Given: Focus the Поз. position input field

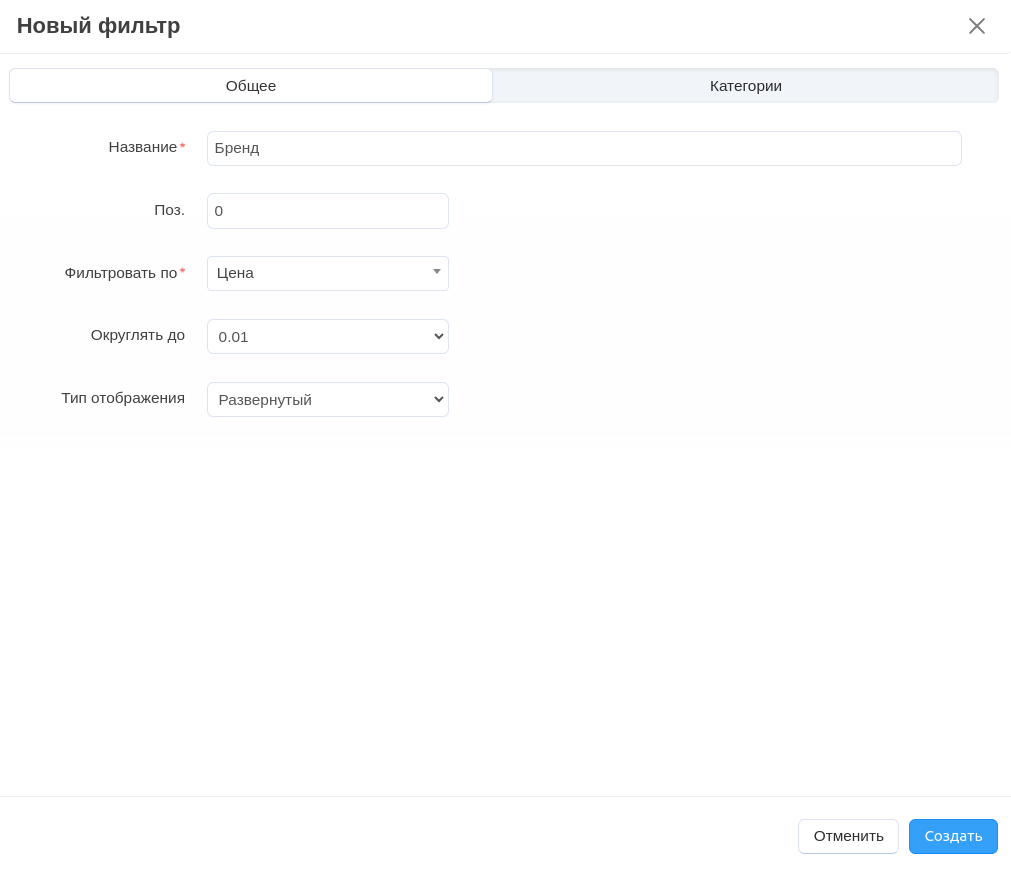Looking at the screenshot, I should [327, 211].
